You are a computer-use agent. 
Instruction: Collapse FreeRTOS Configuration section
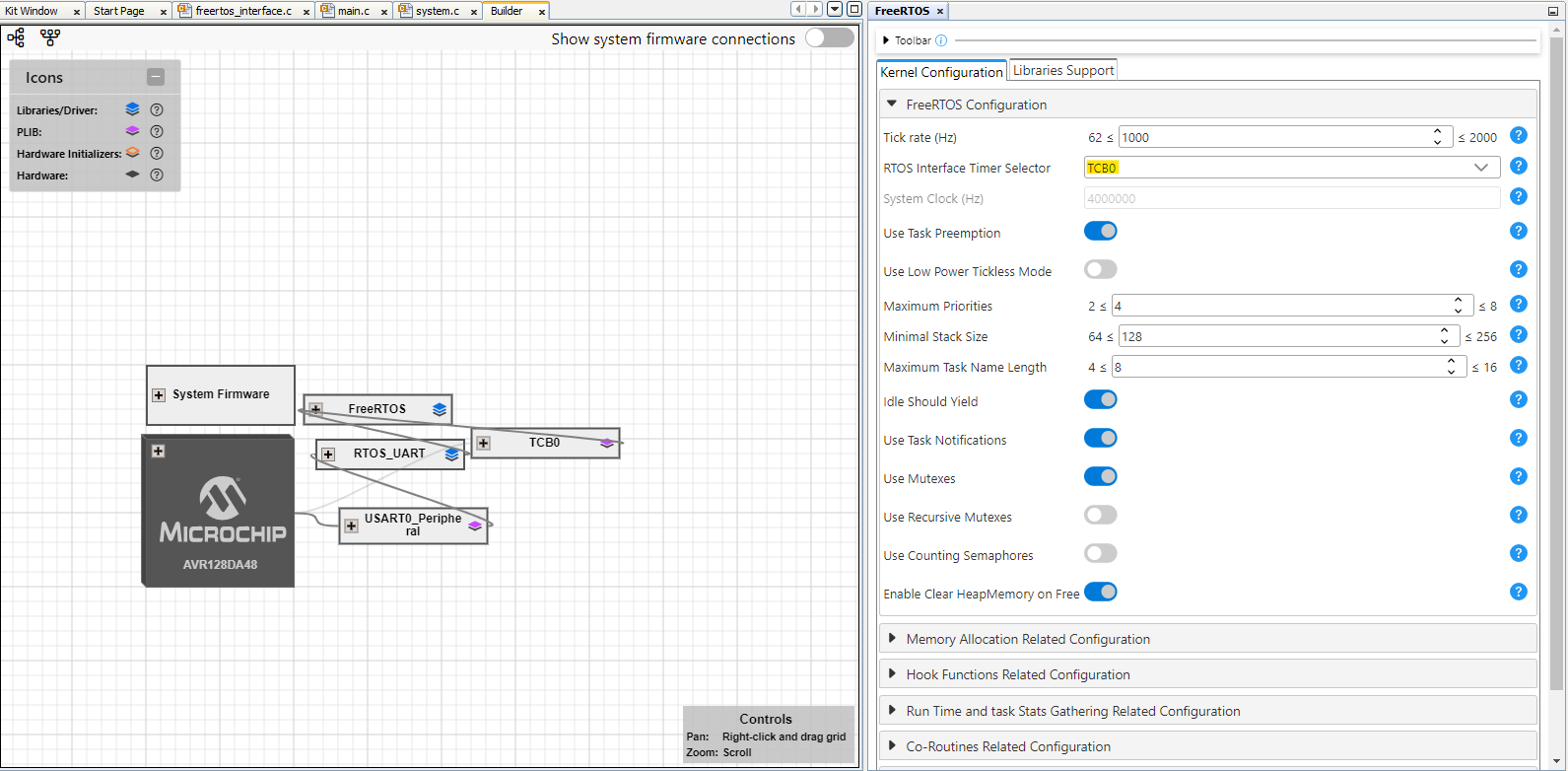(x=892, y=104)
